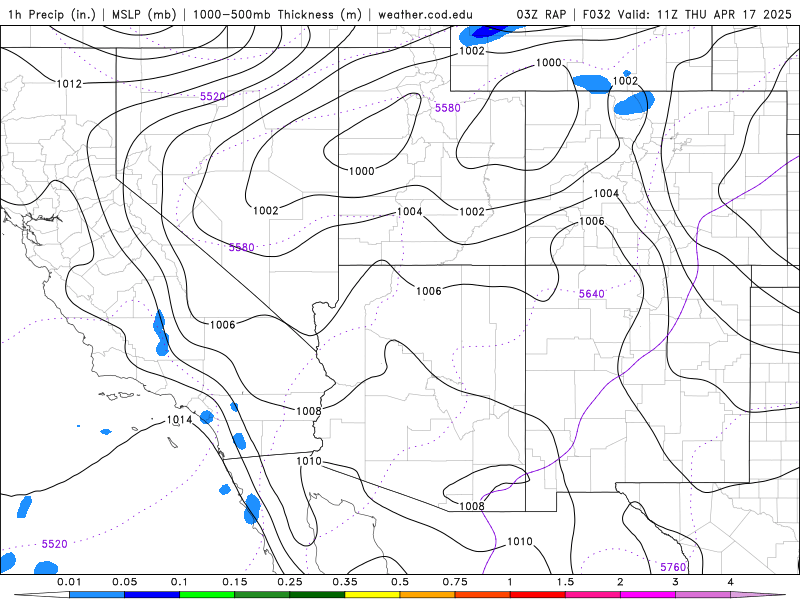
Task: Click the '03Z RAP' model run label
Action: pos(541,14)
